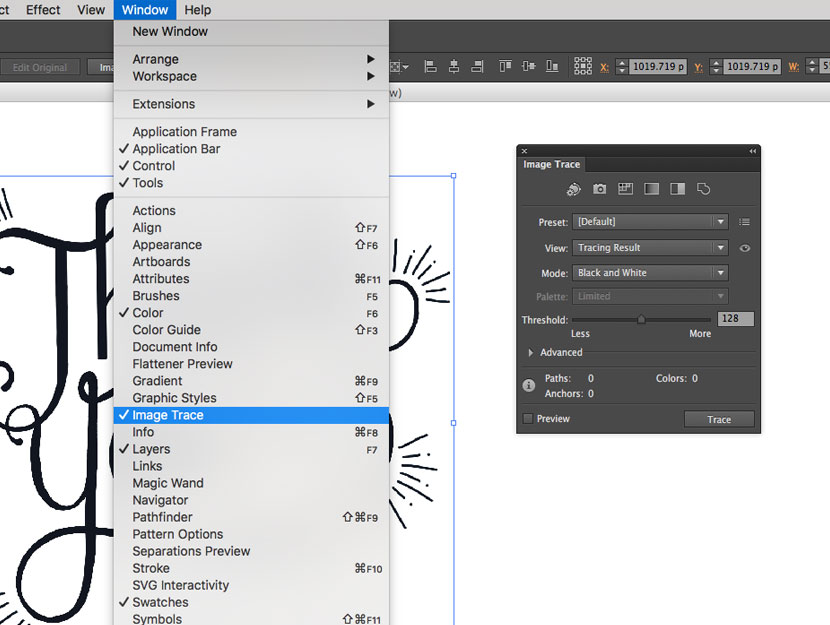The image size is (830, 625).
Task: Toggle Tools panel in Window menu
Action: click(251, 183)
